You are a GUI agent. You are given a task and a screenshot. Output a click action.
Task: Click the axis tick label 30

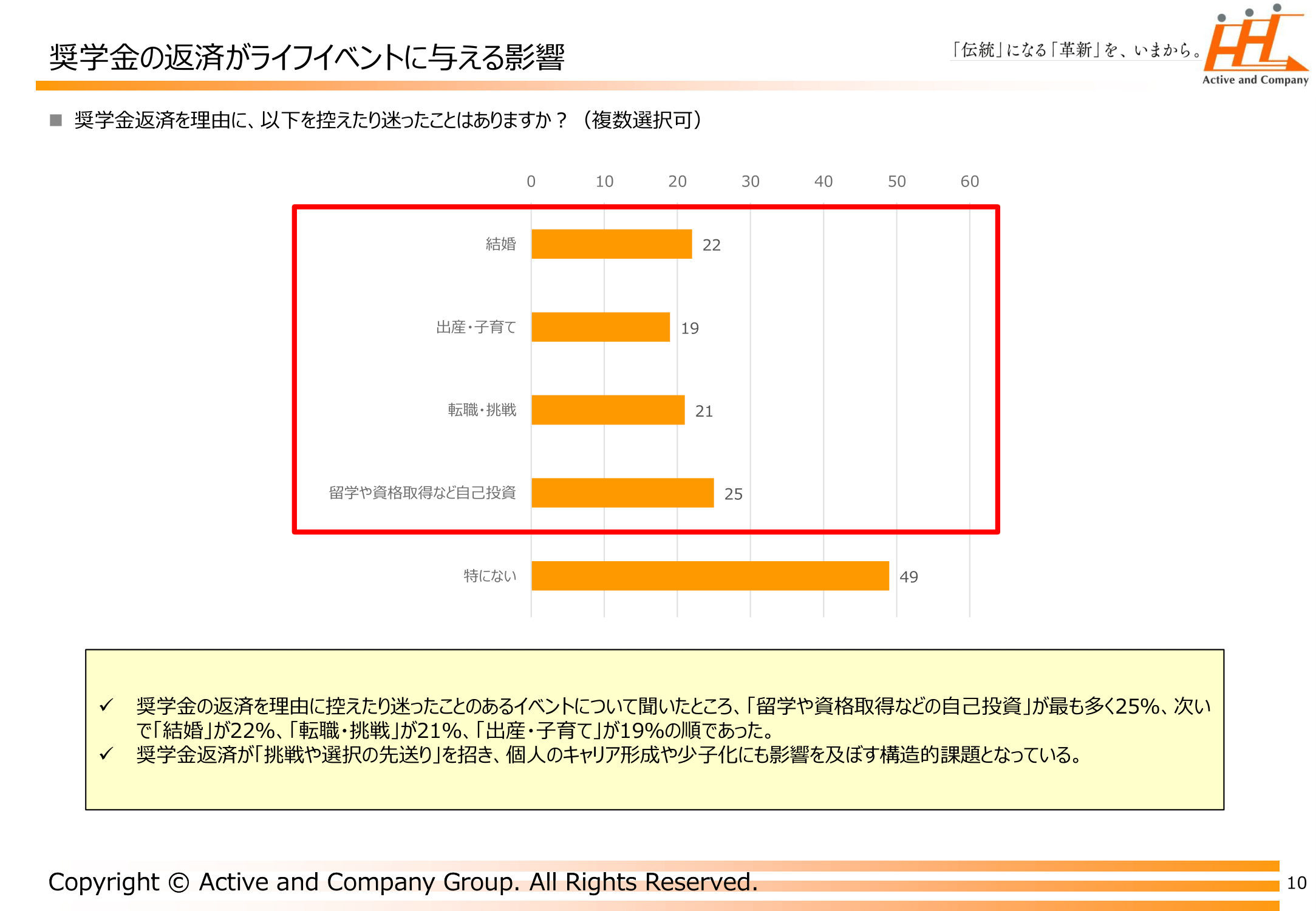750,182
